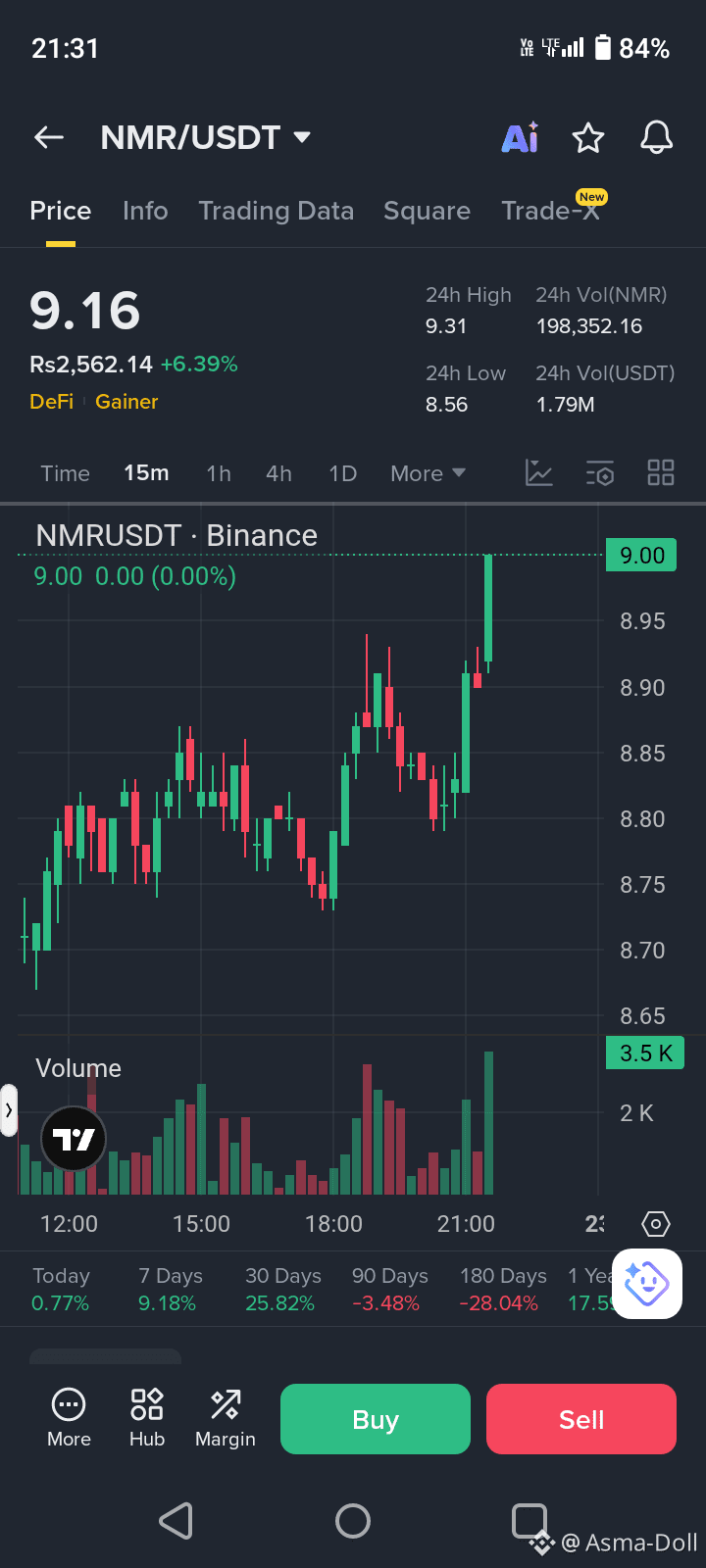The height and width of the screenshot is (1568, 706).
Task: Add NMR/USDT to favorites star
Action: (x=588, y=138)
